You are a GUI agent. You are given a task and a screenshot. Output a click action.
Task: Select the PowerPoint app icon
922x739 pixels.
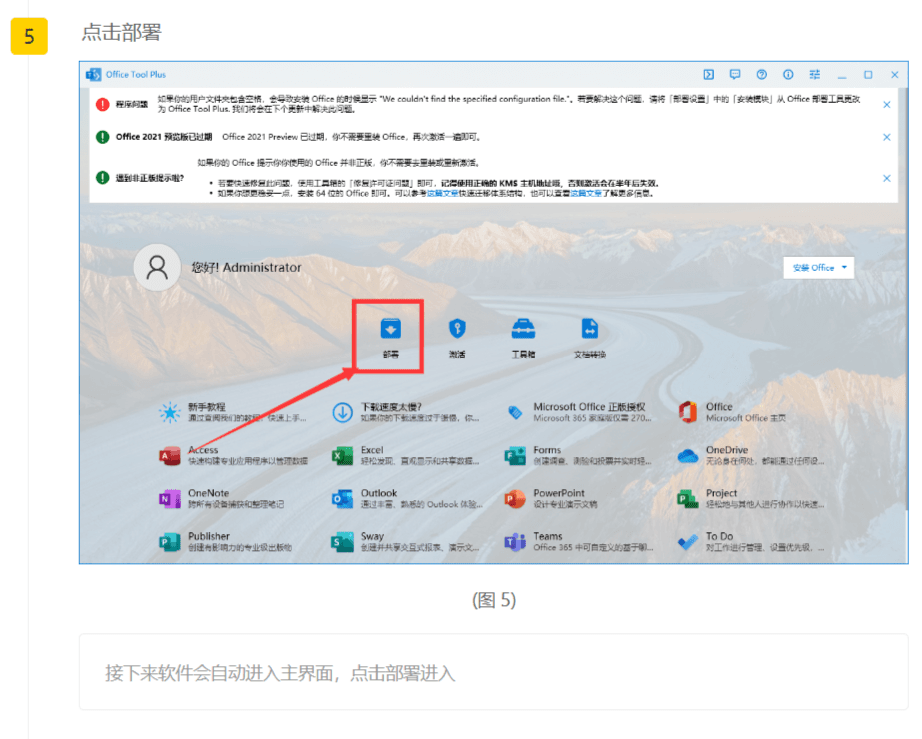[x=515, y=499]
